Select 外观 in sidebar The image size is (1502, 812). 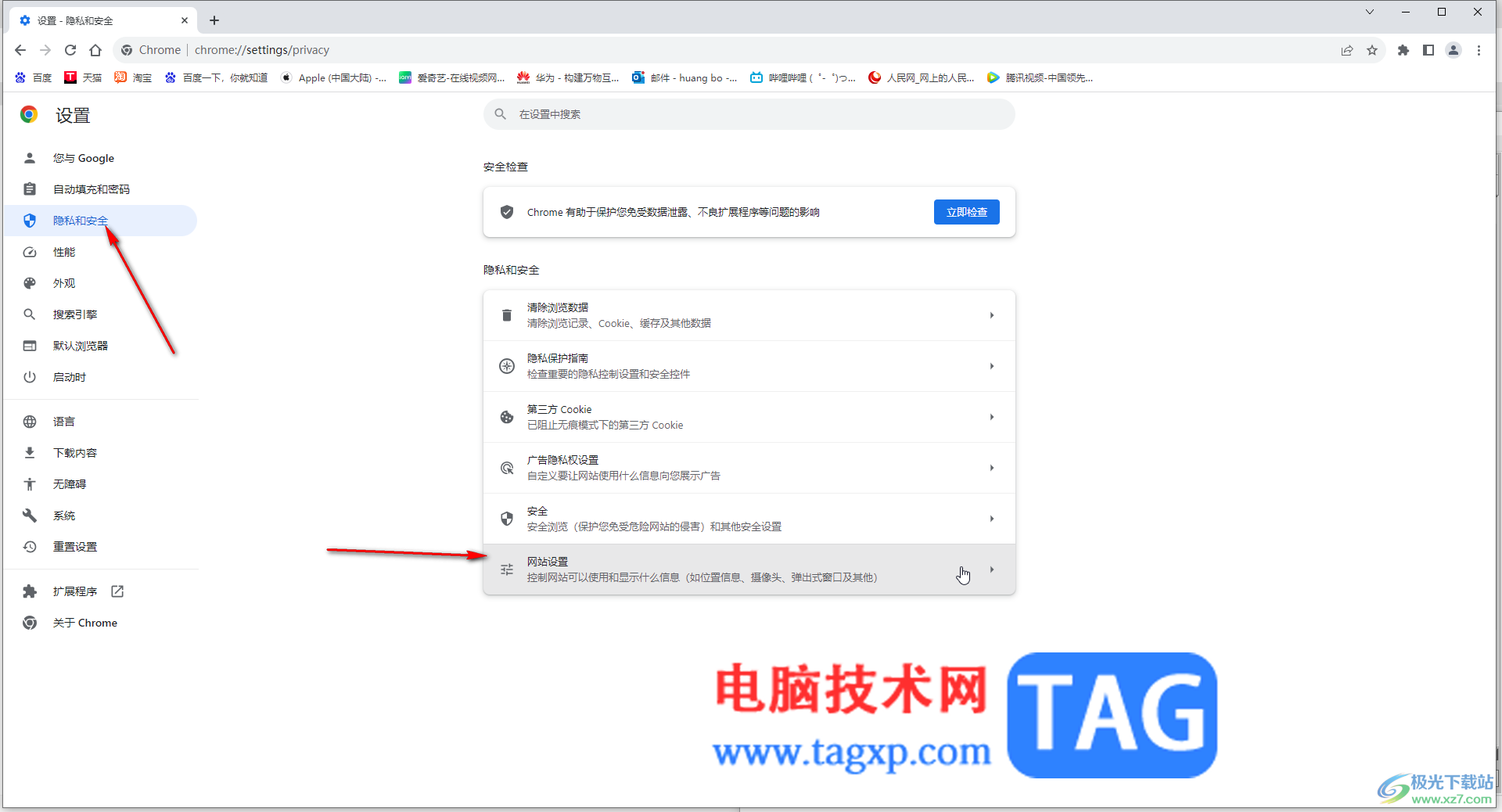pos(100,283)
